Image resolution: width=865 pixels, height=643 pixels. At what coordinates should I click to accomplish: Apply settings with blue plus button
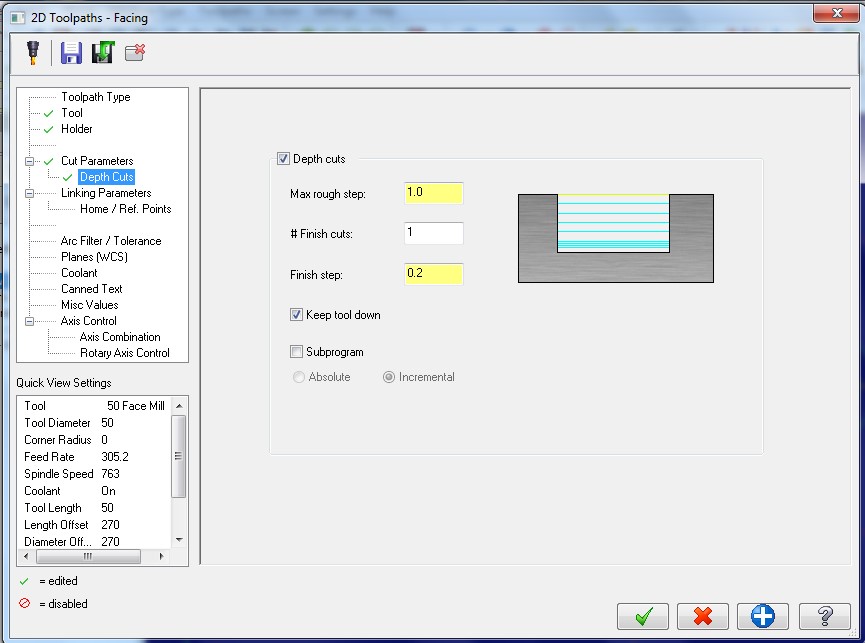[763, 616]
